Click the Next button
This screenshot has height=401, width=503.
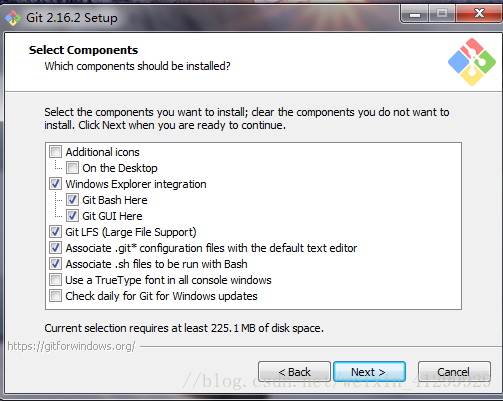click(x=369, y=372)
